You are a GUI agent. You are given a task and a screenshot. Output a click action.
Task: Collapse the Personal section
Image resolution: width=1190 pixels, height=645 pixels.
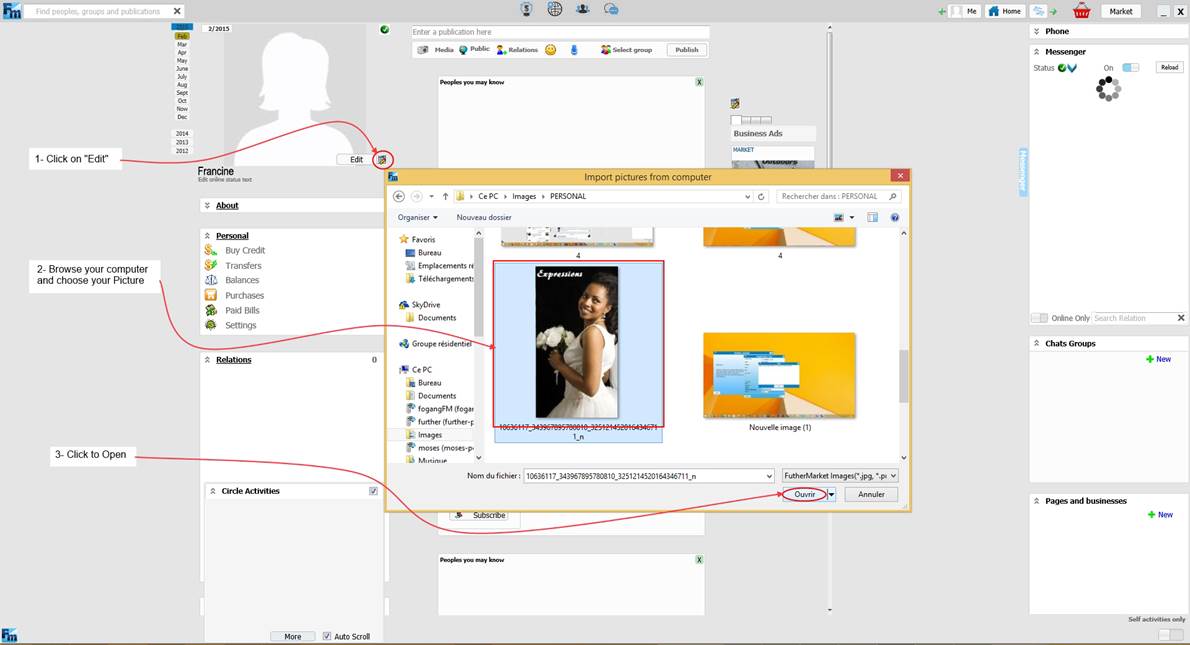[207, 236]
